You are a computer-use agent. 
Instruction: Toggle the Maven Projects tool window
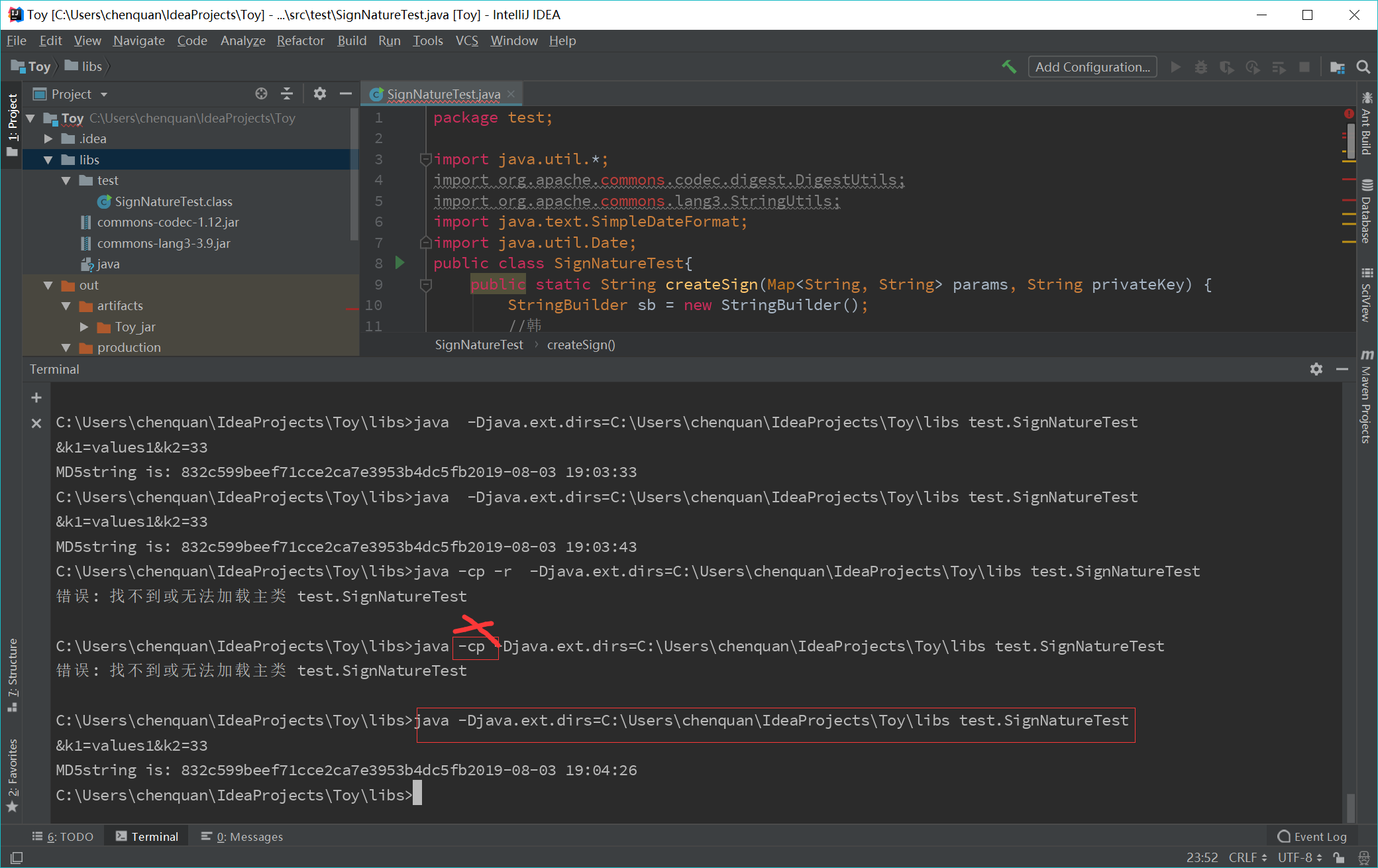[1366, 396]
